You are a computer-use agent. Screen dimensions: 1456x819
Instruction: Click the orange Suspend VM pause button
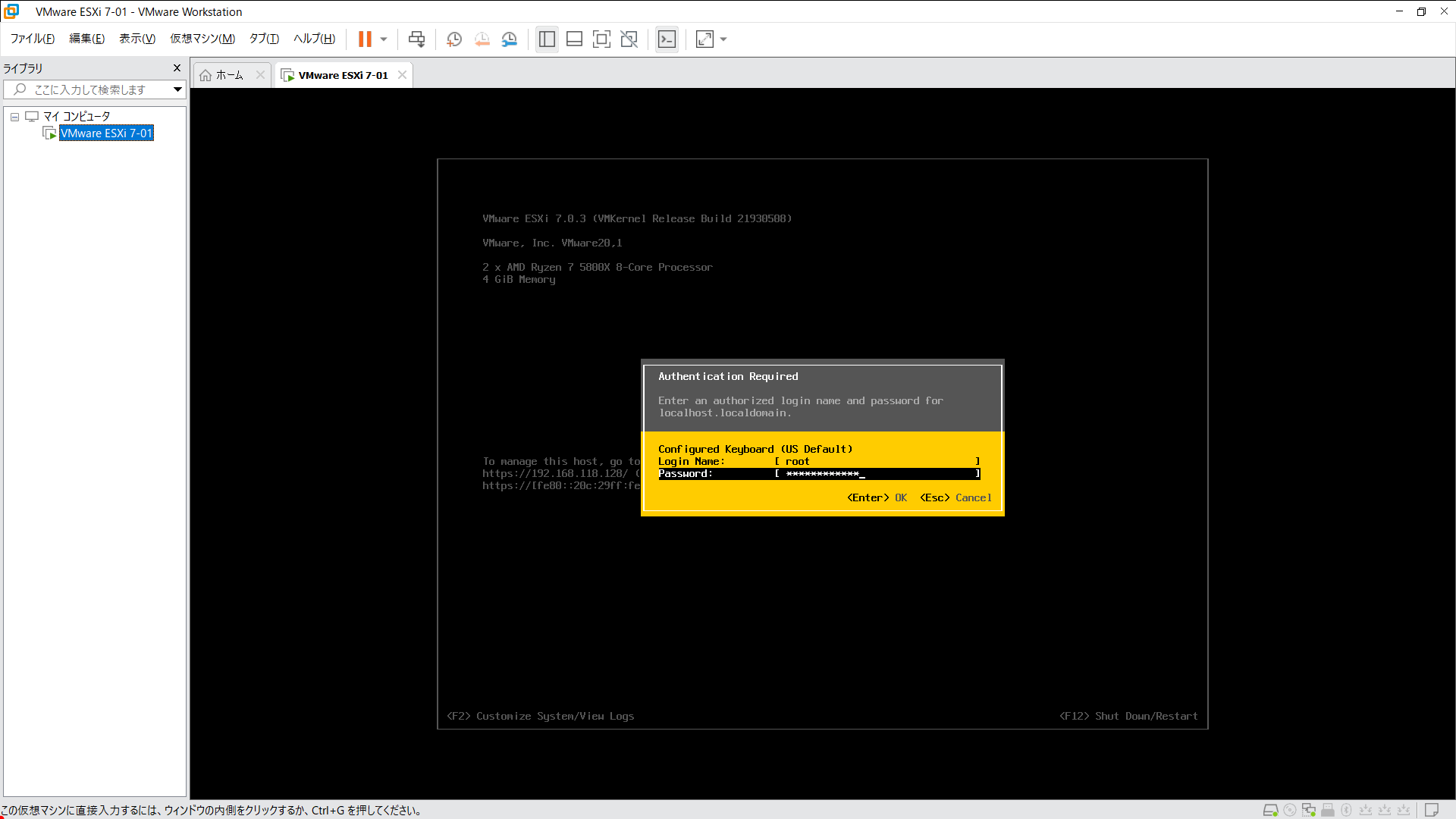365,39
